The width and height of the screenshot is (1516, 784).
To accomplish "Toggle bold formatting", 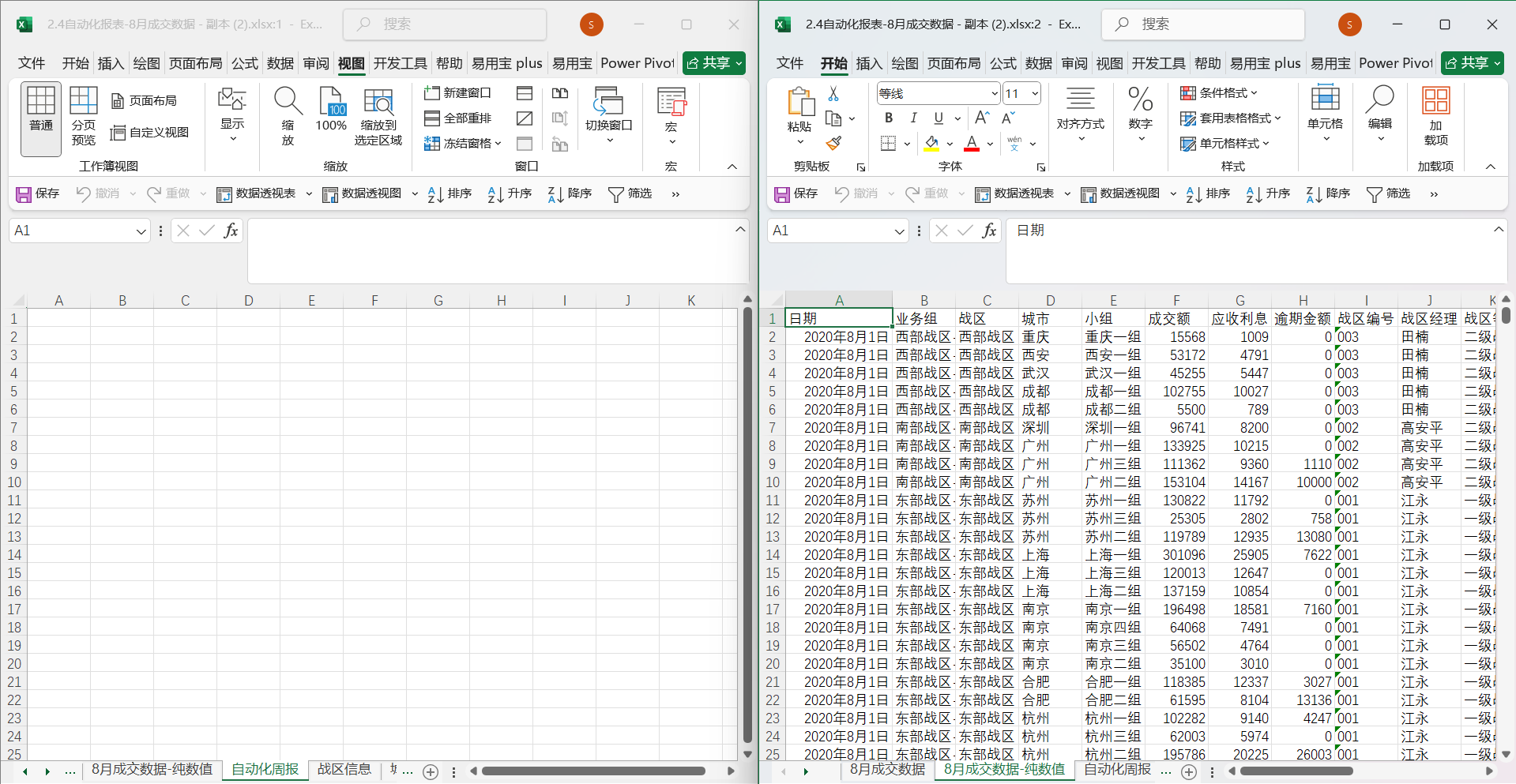I will [889, 118].
